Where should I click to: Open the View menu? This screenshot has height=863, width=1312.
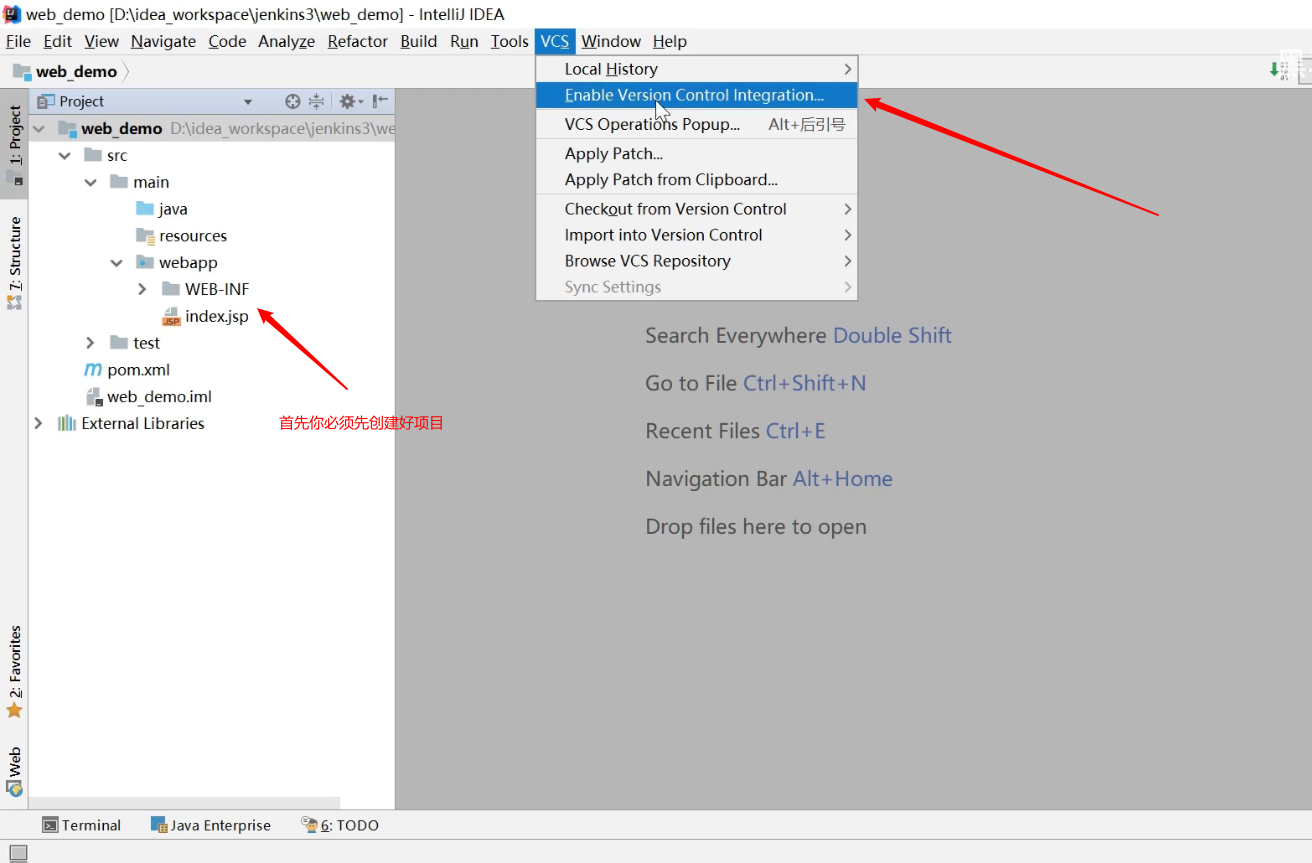101,41
